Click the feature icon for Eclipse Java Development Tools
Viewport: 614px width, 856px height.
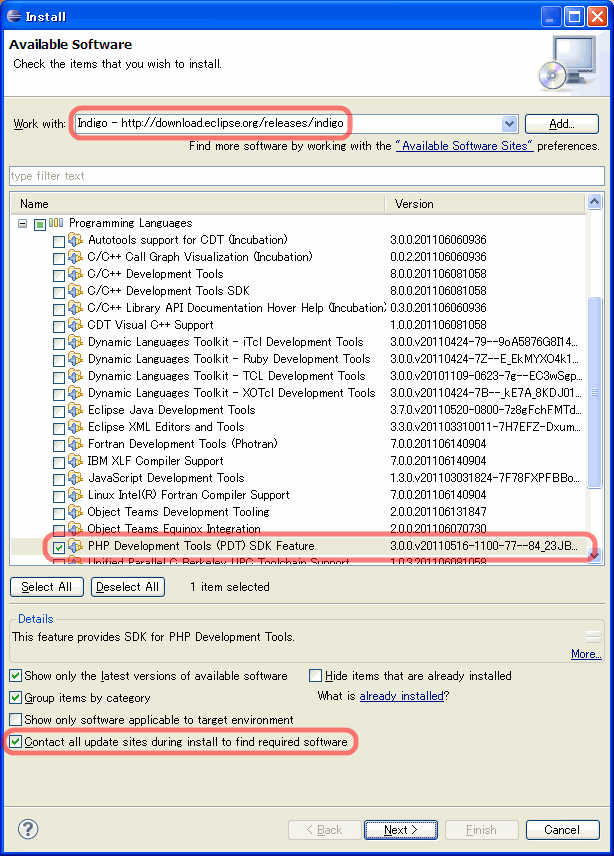point(75,409)
